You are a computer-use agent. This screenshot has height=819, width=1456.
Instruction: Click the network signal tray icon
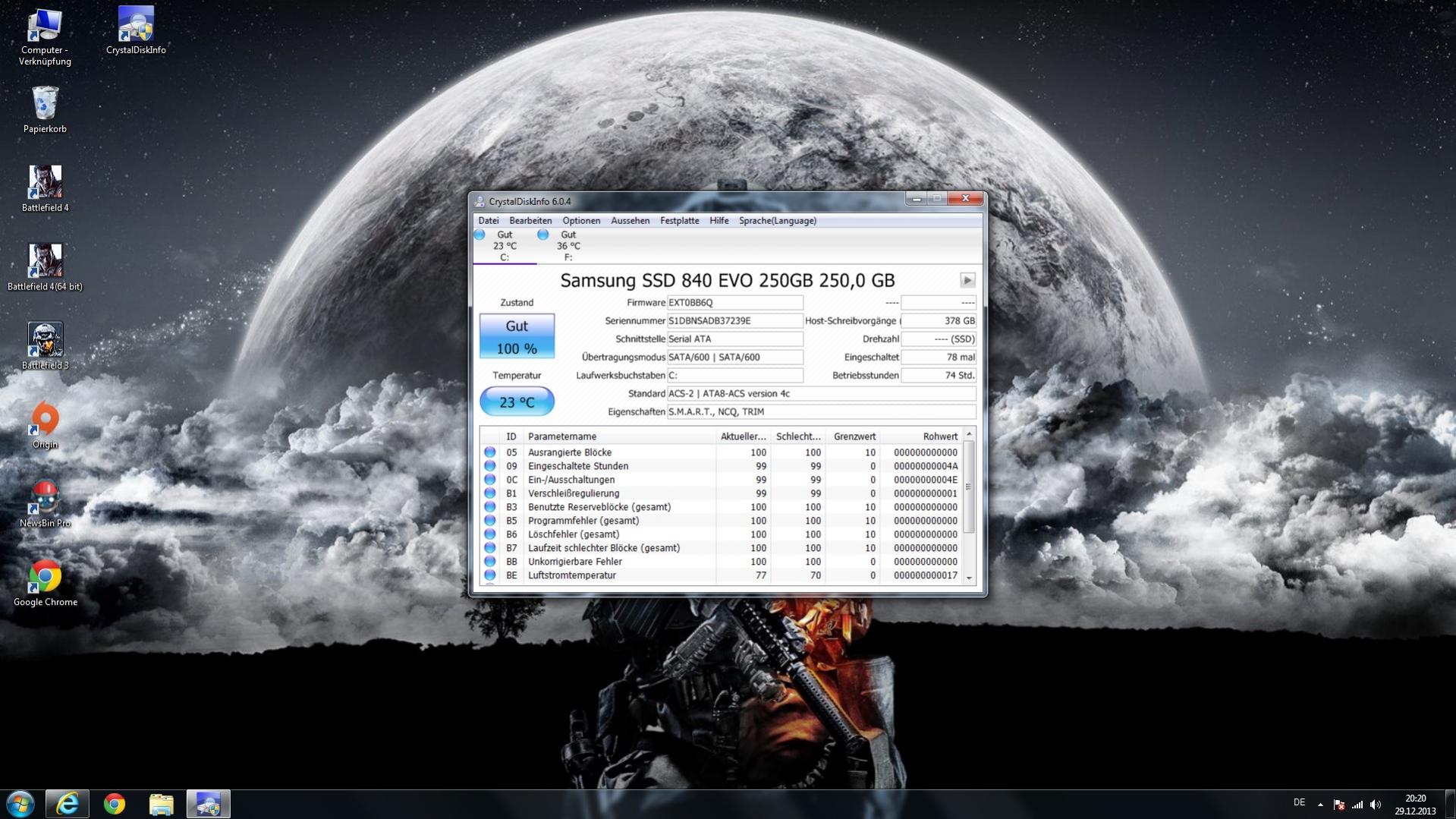(1357, 805)
